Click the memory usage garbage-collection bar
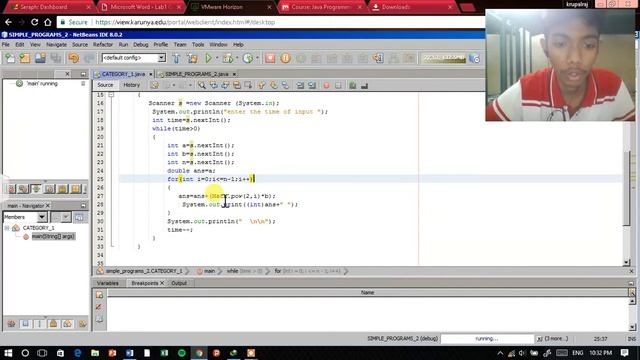The width and height of the screenshot is (640, 360). (444, 58)
